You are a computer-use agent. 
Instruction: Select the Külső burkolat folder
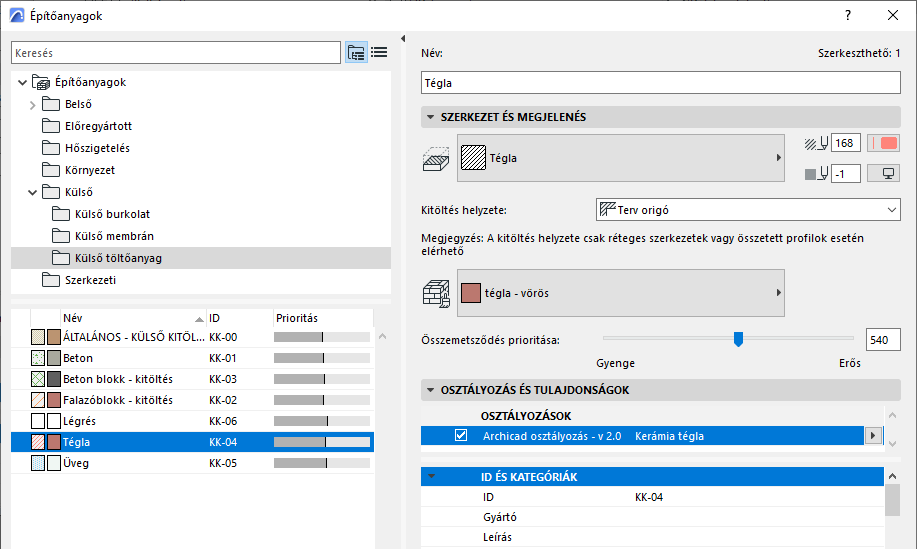click(112, 214)
